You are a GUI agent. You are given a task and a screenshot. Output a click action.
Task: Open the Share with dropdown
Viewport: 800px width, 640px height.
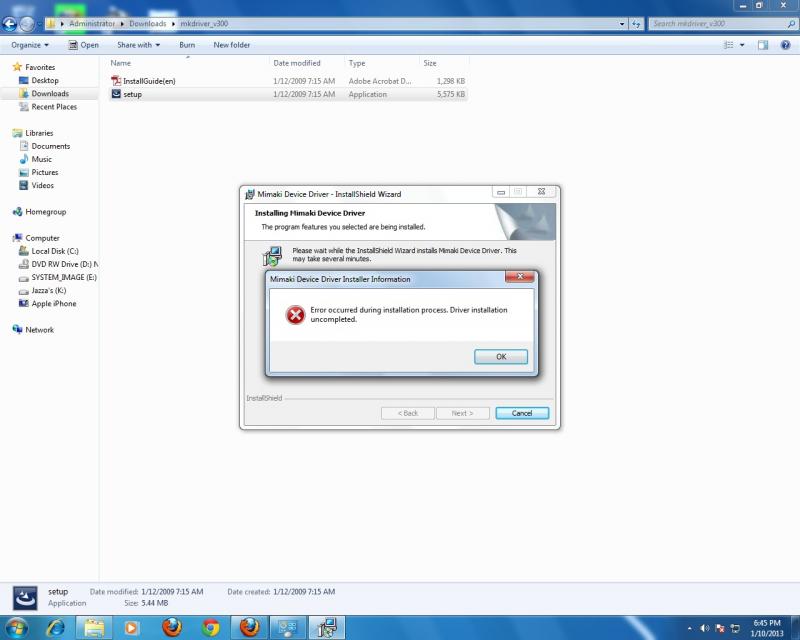[139, 45]
